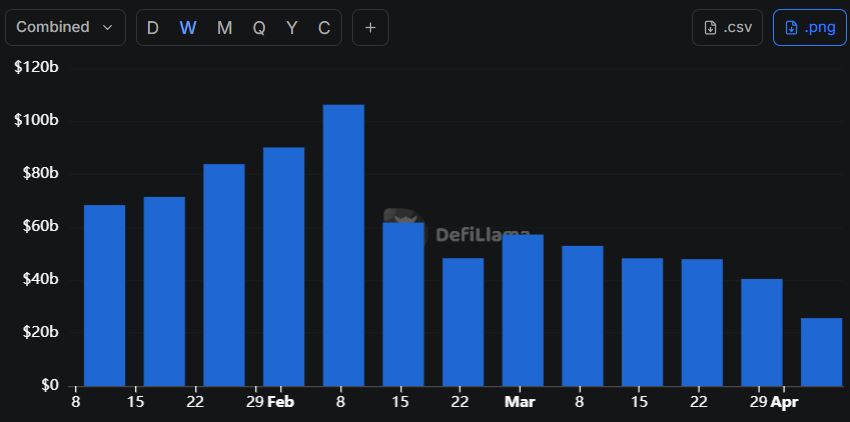Image resolution: width=850 pixels, height=422 pixels.
Task: Download the chart data as .csv
Action: [x=727, y=28]
